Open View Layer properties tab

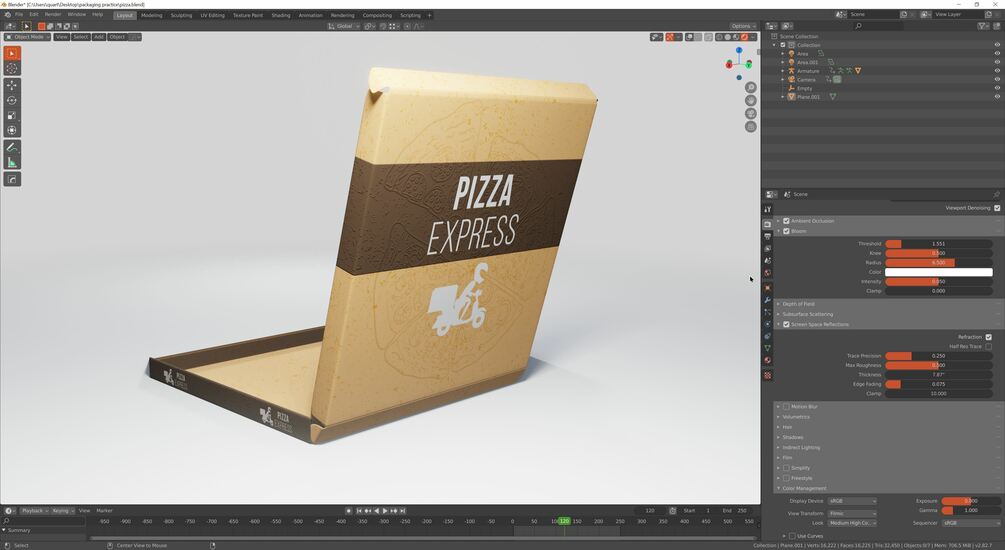coord(767,249)
